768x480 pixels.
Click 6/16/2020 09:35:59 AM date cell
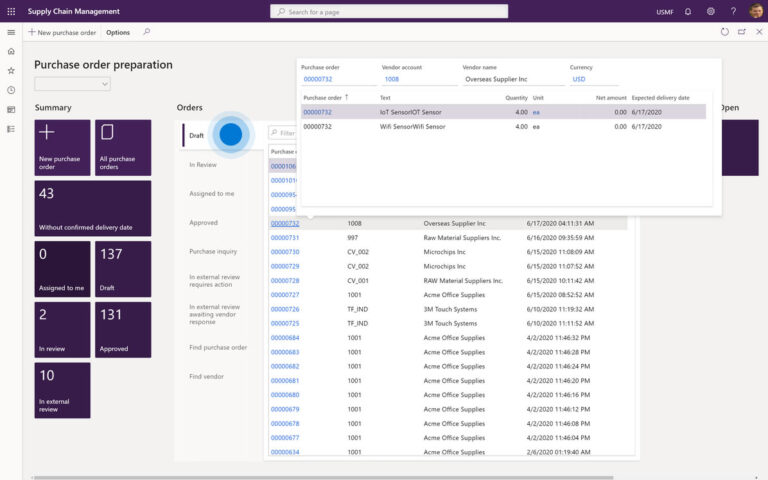pos(560,238)
